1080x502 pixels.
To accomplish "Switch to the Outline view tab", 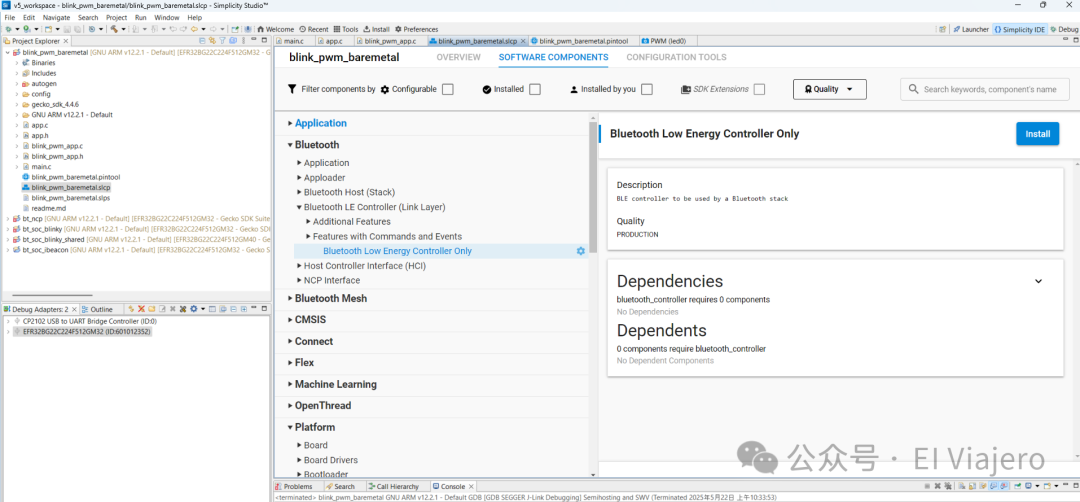I will [x=97, y=309].
